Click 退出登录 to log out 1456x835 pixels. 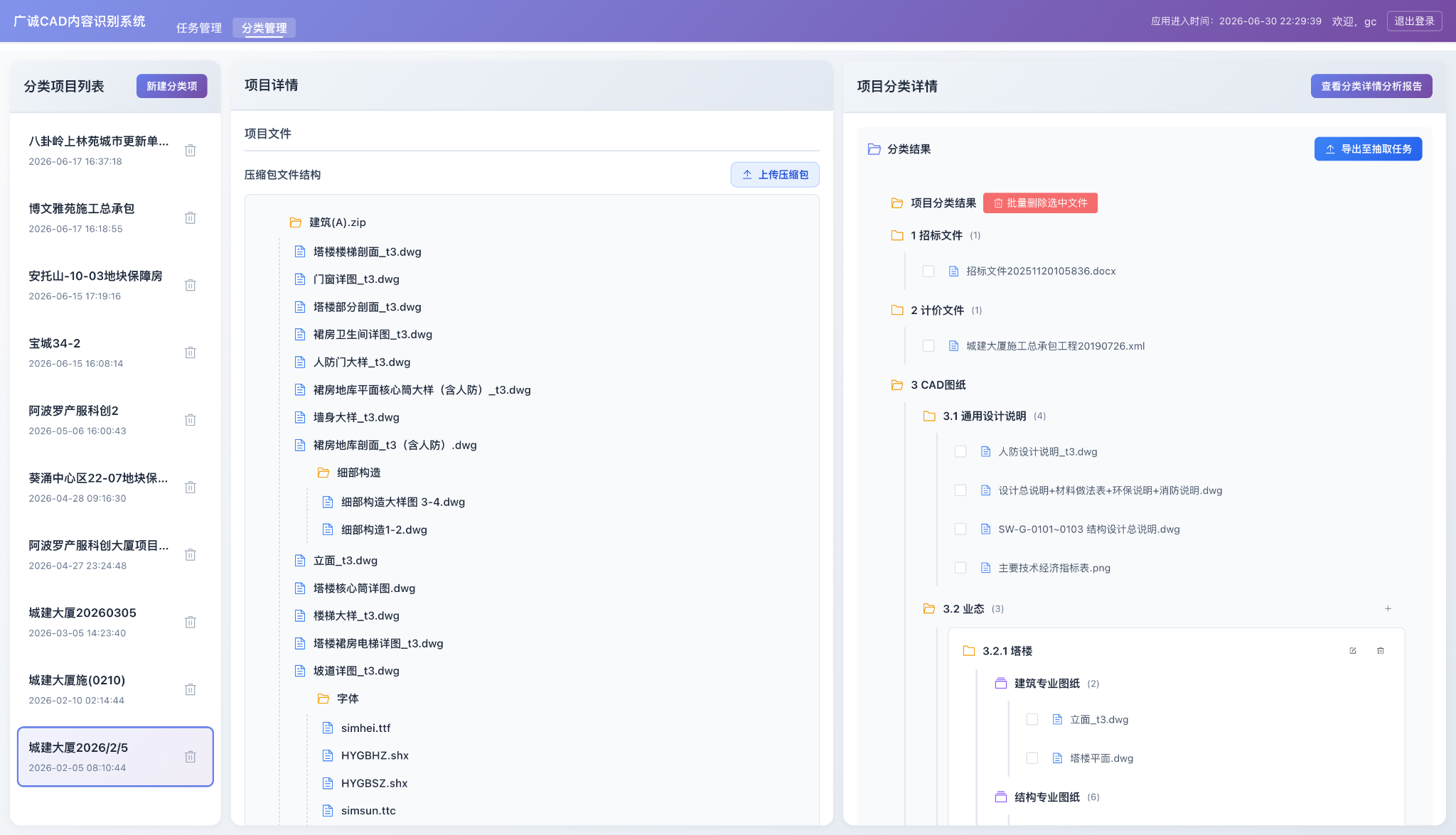coord(1415,21)
